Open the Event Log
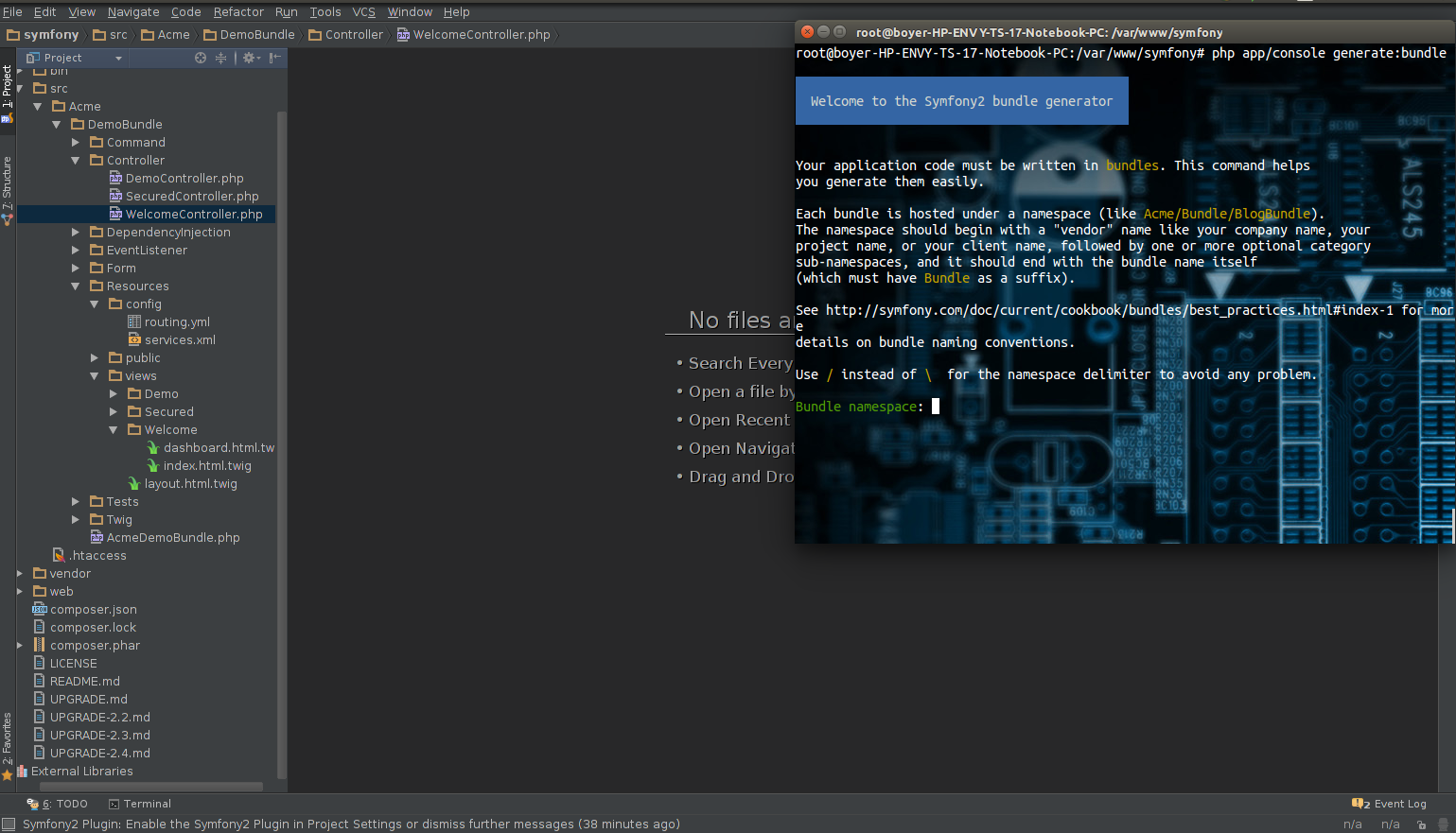The height and width of the screenshot is (833, 1456). tap(1389, 804)
